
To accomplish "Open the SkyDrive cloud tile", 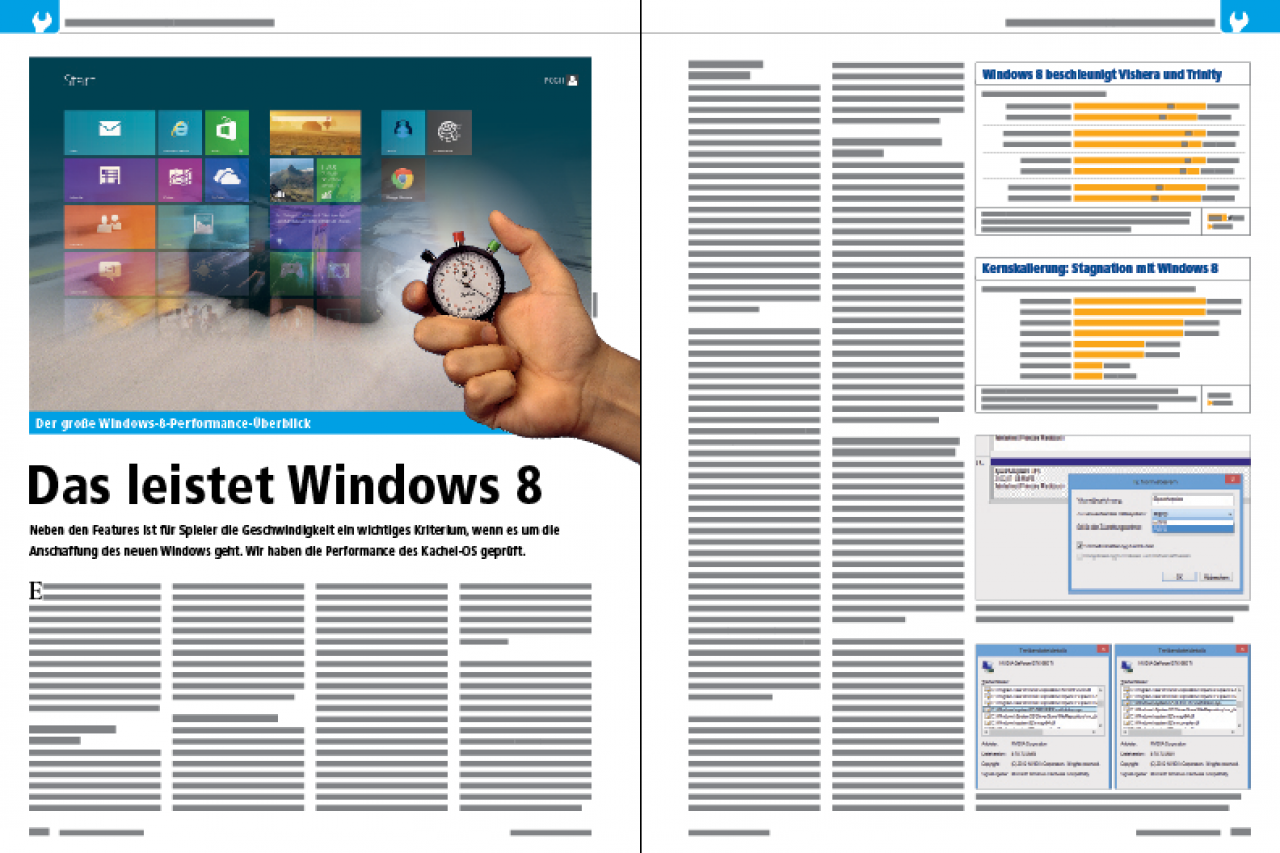I will pos(227,180).
